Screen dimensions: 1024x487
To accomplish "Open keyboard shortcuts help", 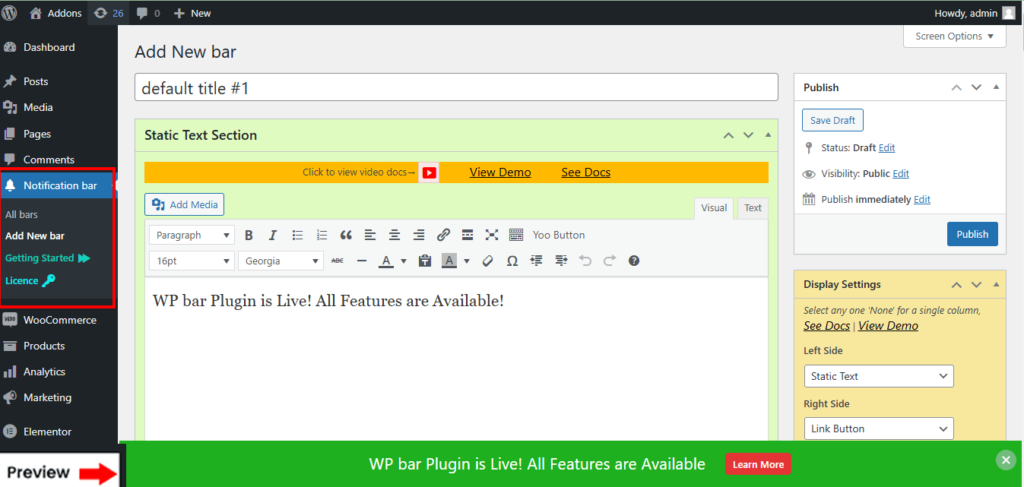I will pyautogui.click(x=633, y=260).
